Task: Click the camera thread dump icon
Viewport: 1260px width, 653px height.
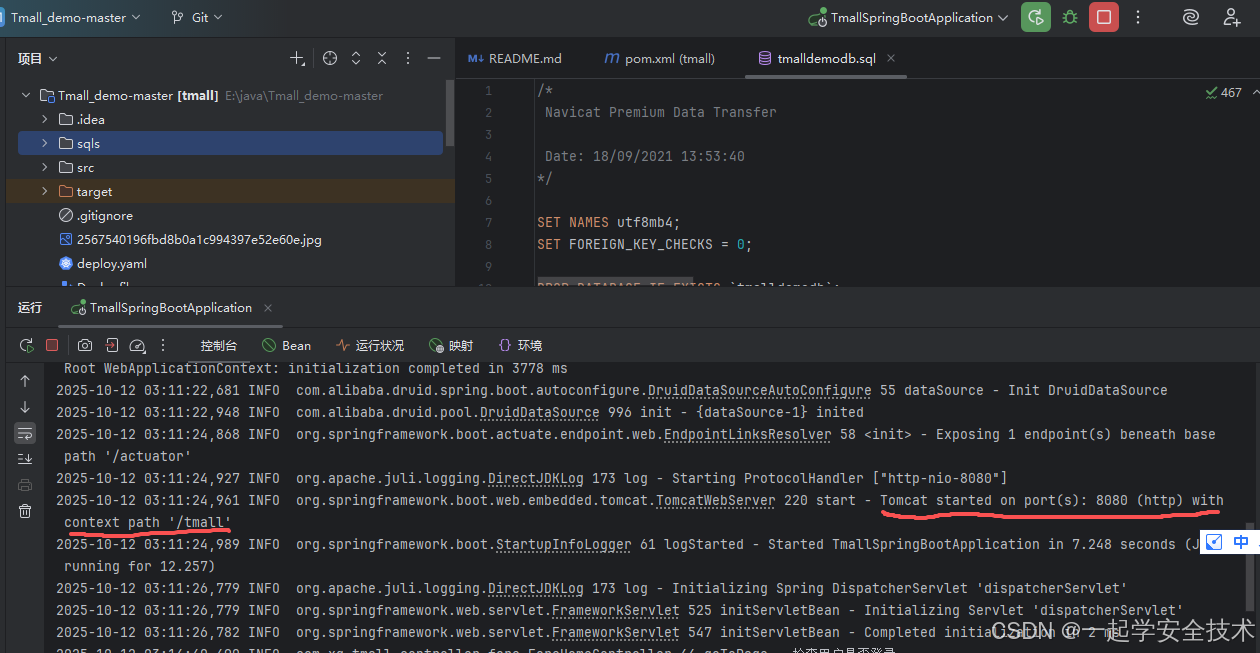Action: (x=85, y=346)
